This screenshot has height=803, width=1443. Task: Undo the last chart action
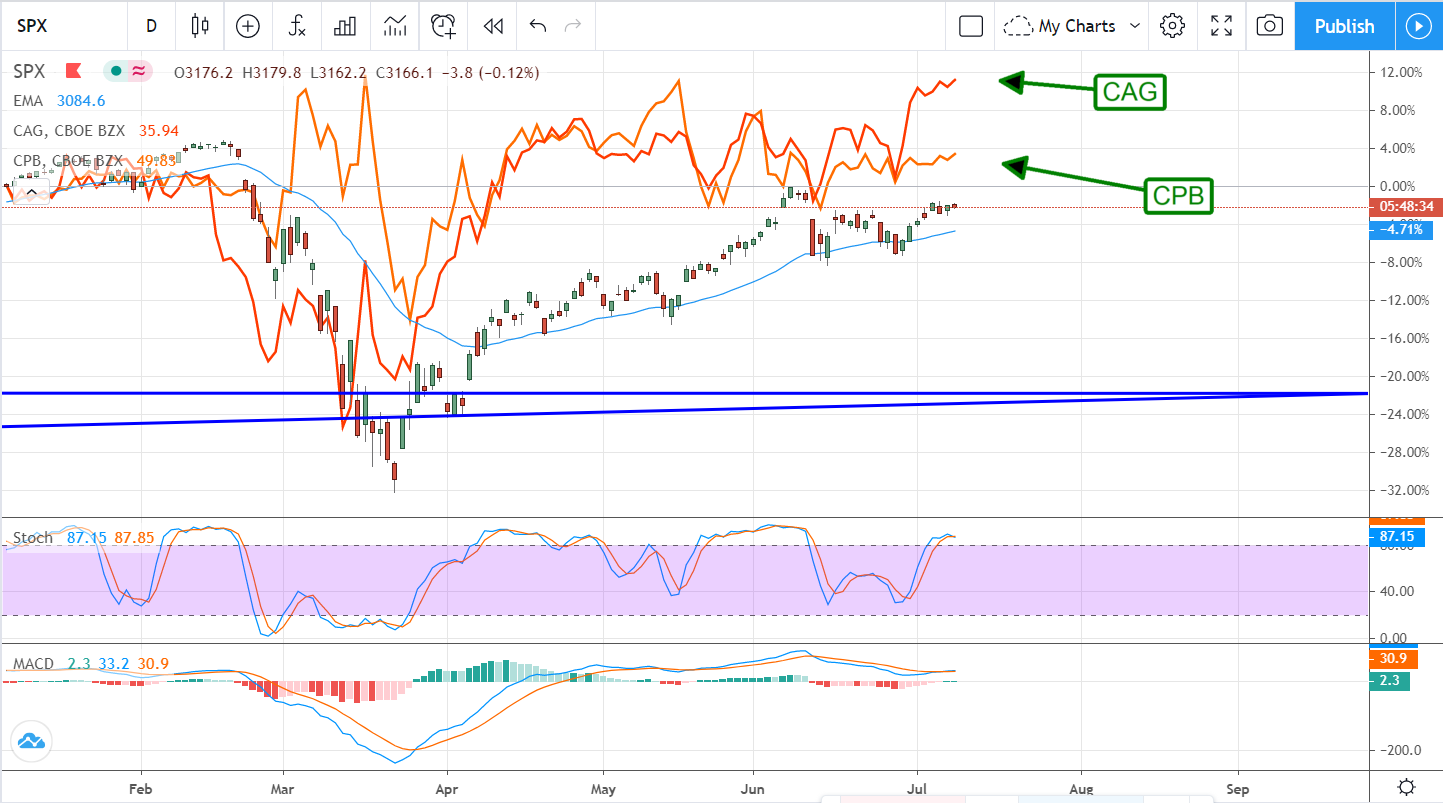coord(538,26)
